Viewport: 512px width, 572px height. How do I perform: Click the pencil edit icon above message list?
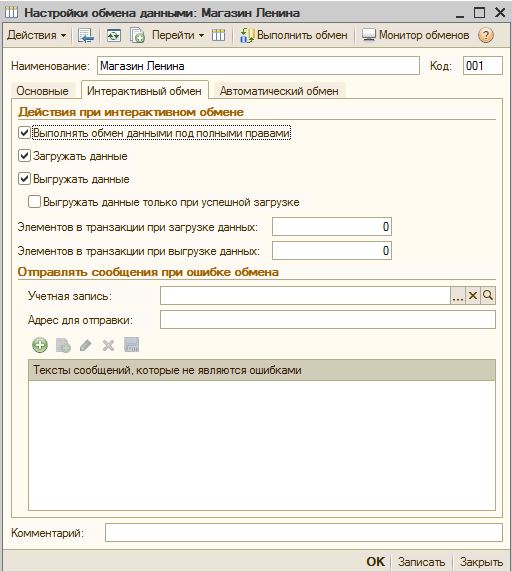pos(86,345)
